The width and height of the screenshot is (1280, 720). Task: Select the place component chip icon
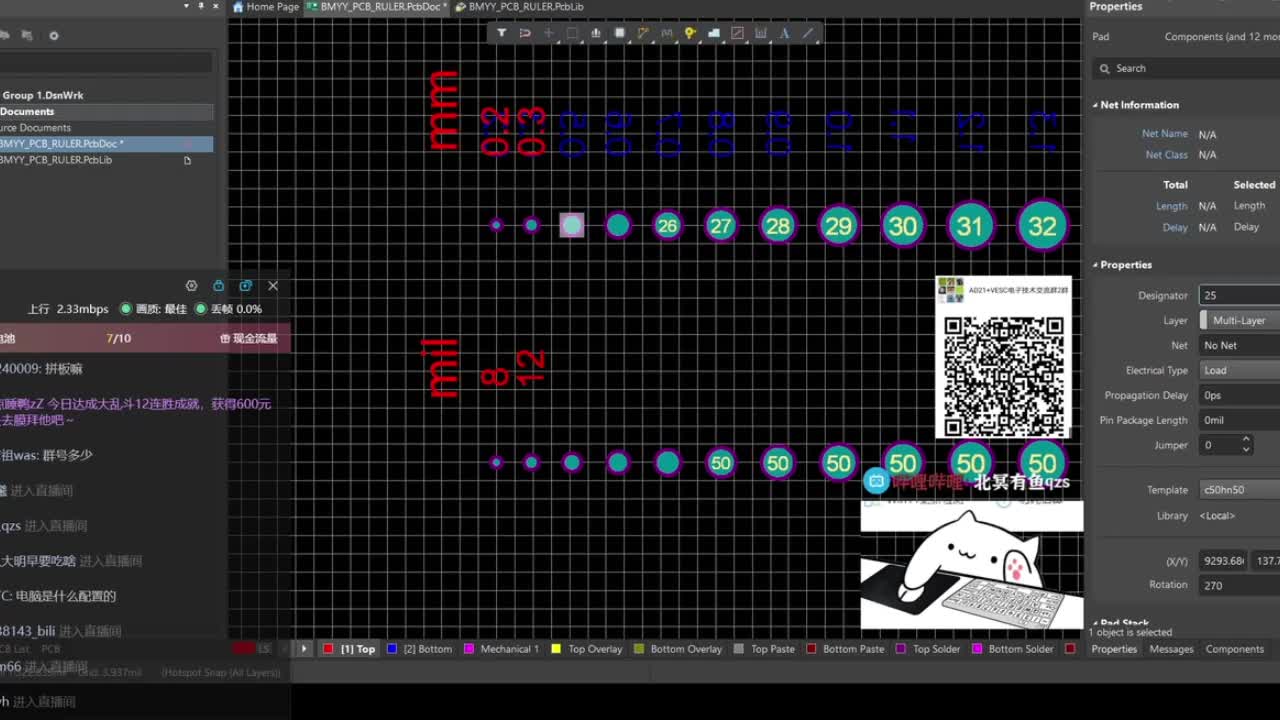[x=619, y=33]
